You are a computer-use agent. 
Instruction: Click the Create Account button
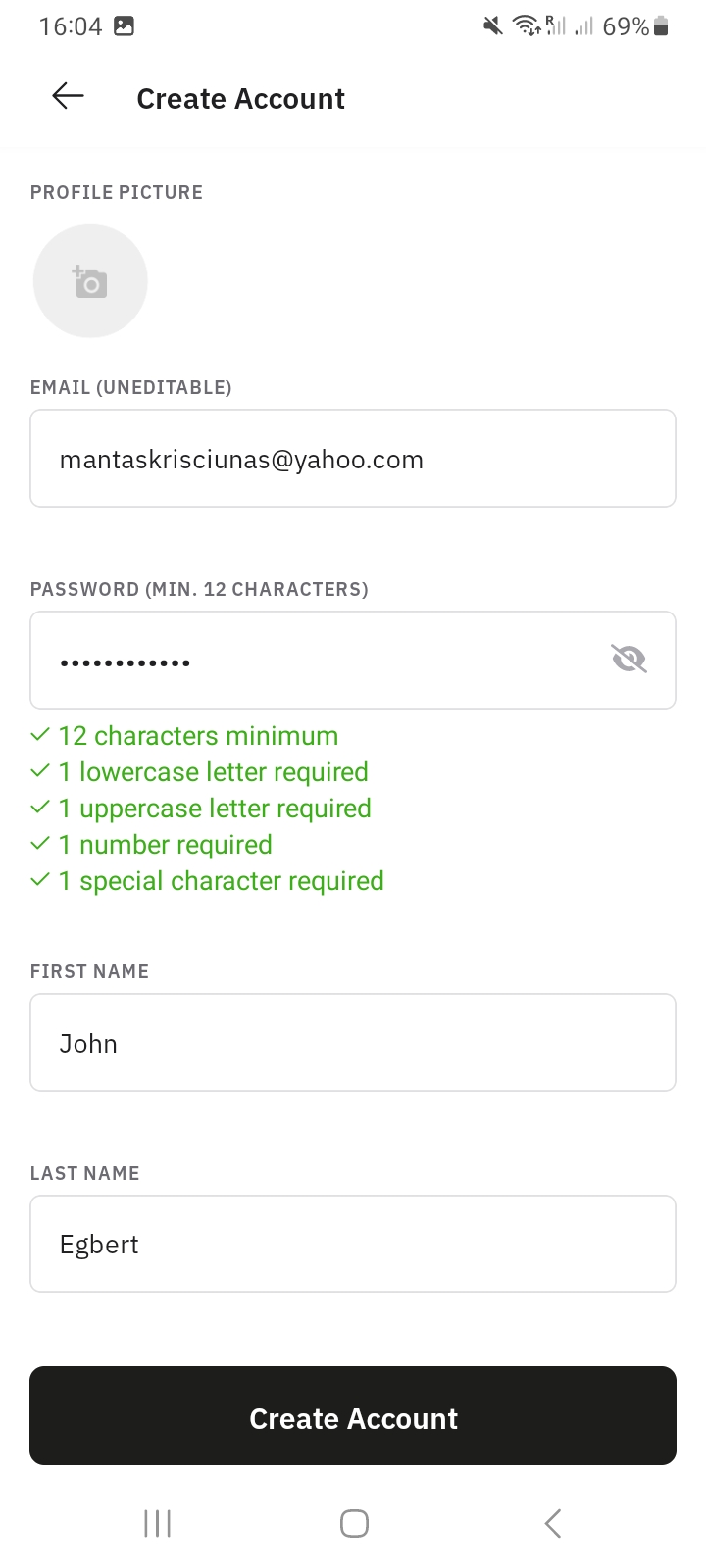click(x=353, y=1416)
